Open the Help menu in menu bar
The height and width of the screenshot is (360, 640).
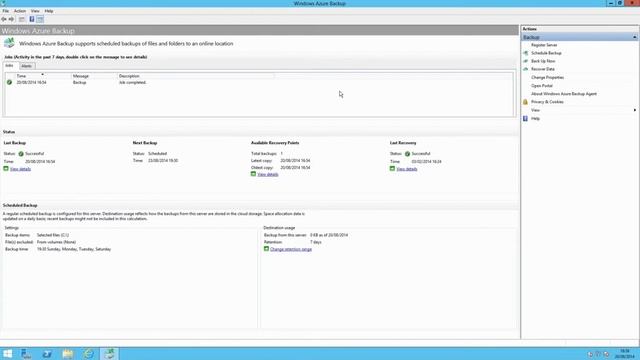point(49,11)
